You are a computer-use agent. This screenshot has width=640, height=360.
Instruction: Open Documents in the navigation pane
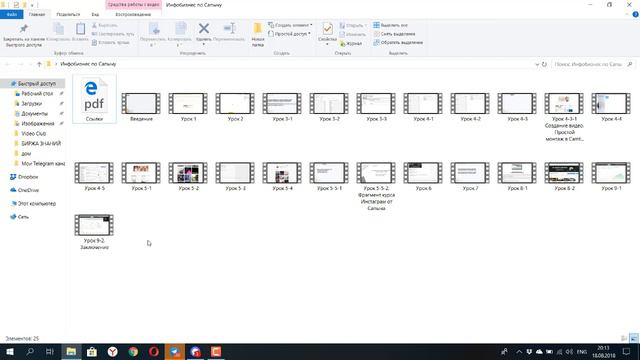(34, 113)
